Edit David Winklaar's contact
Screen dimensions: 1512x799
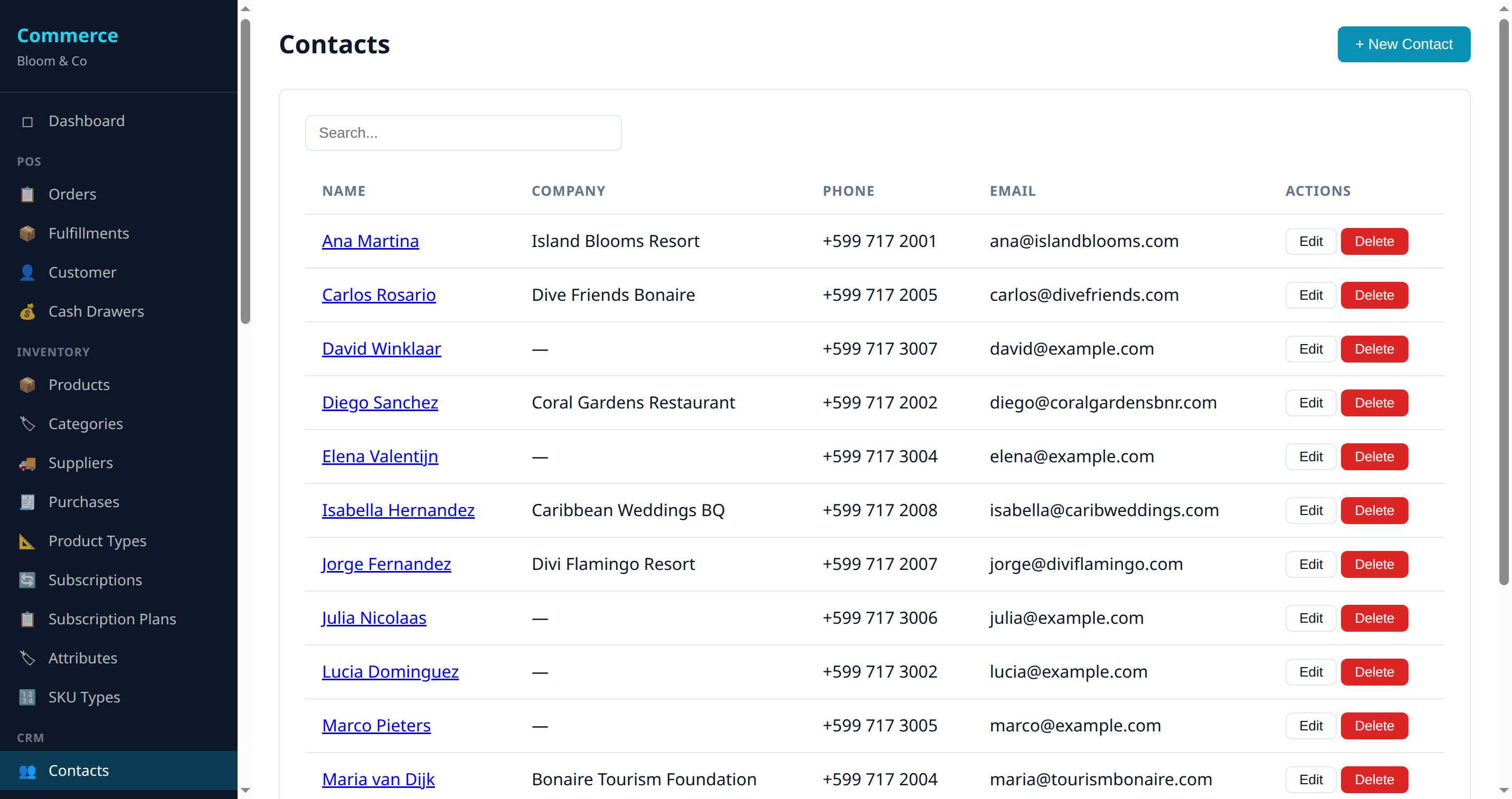pyautogui.click(x=1311, y=348)
